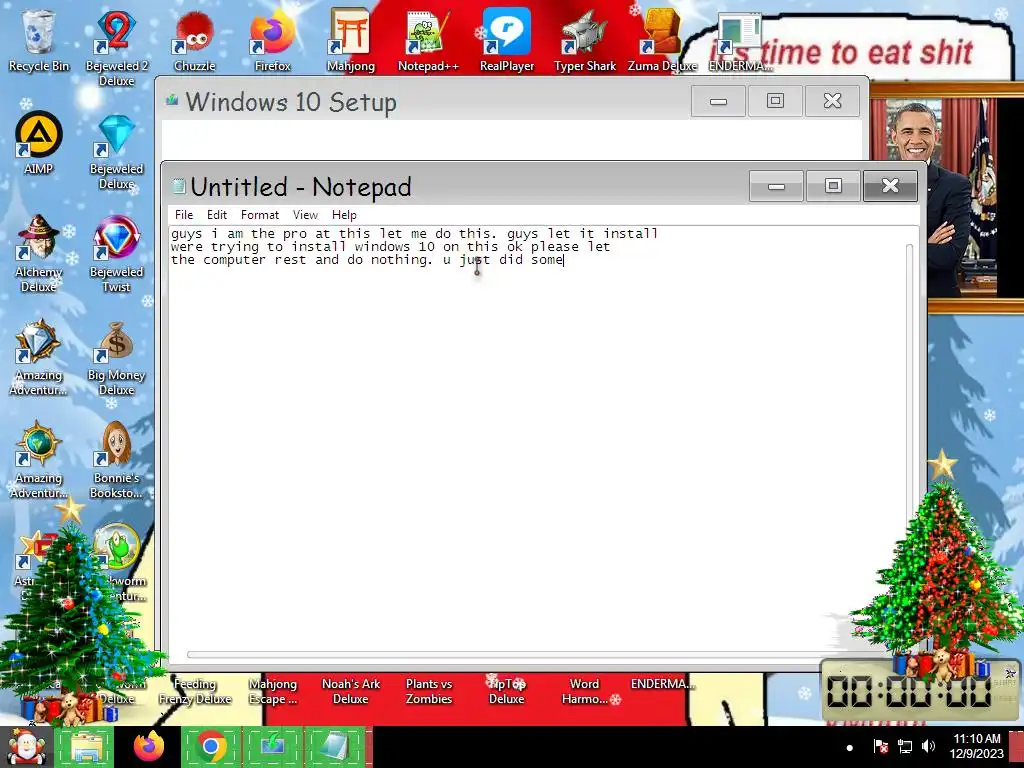The height and width of the screenshot is (768, 1024).
Task: Open the AIMP desktop shortcut
Action: [38, 142]
